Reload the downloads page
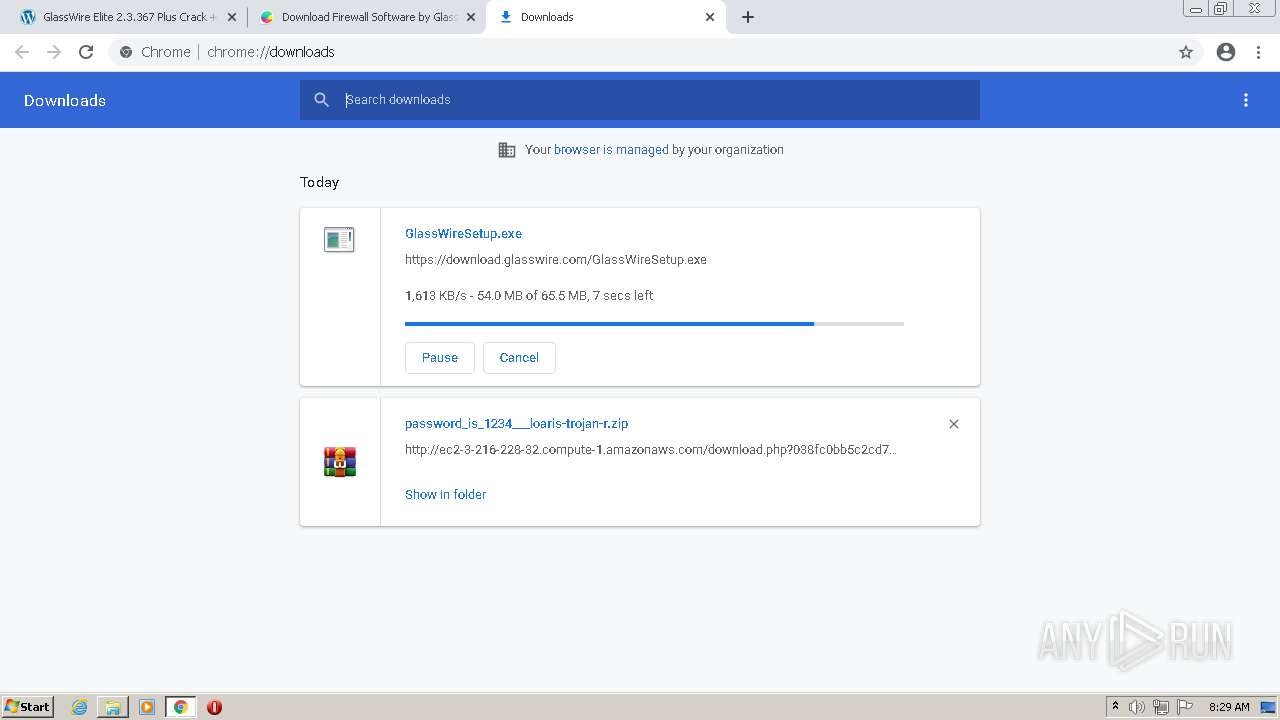The width and height of the screenshot is (1280, 720). [x=86, y=52]
